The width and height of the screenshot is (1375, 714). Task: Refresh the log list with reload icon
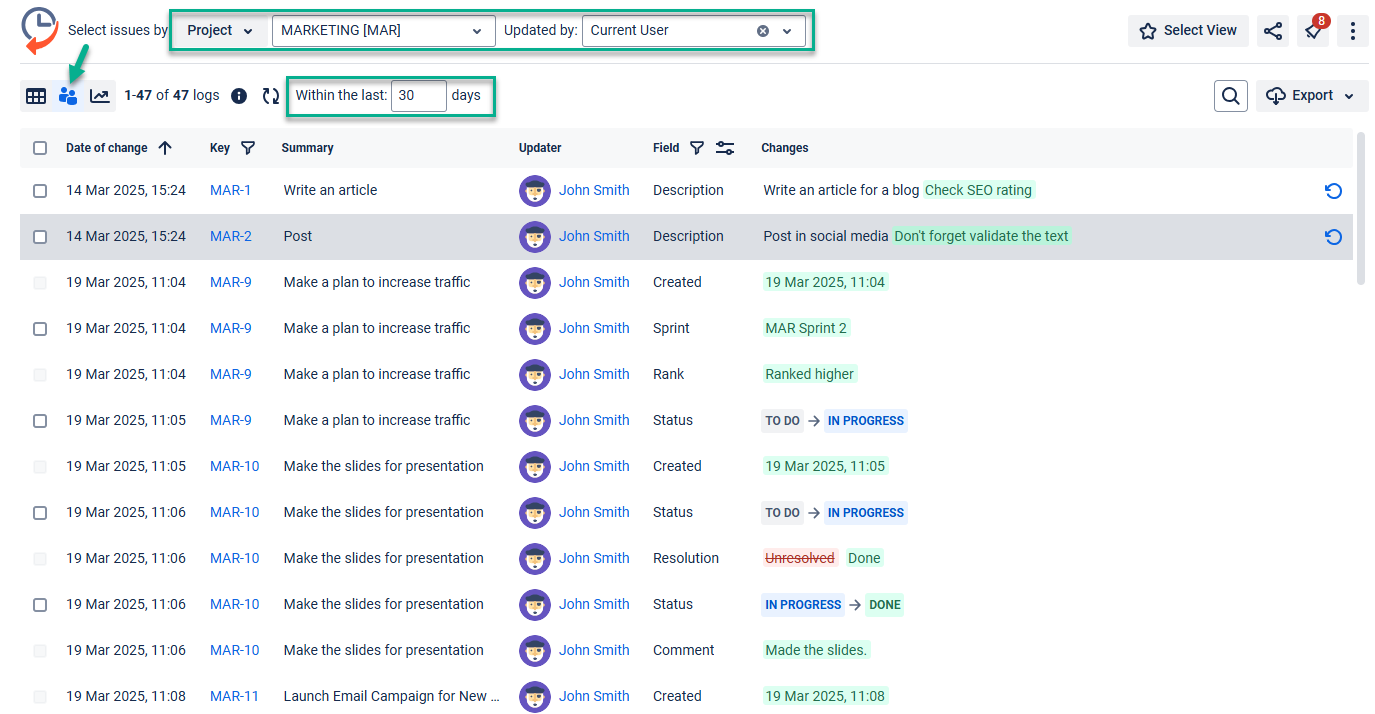(x=271, y=96)
